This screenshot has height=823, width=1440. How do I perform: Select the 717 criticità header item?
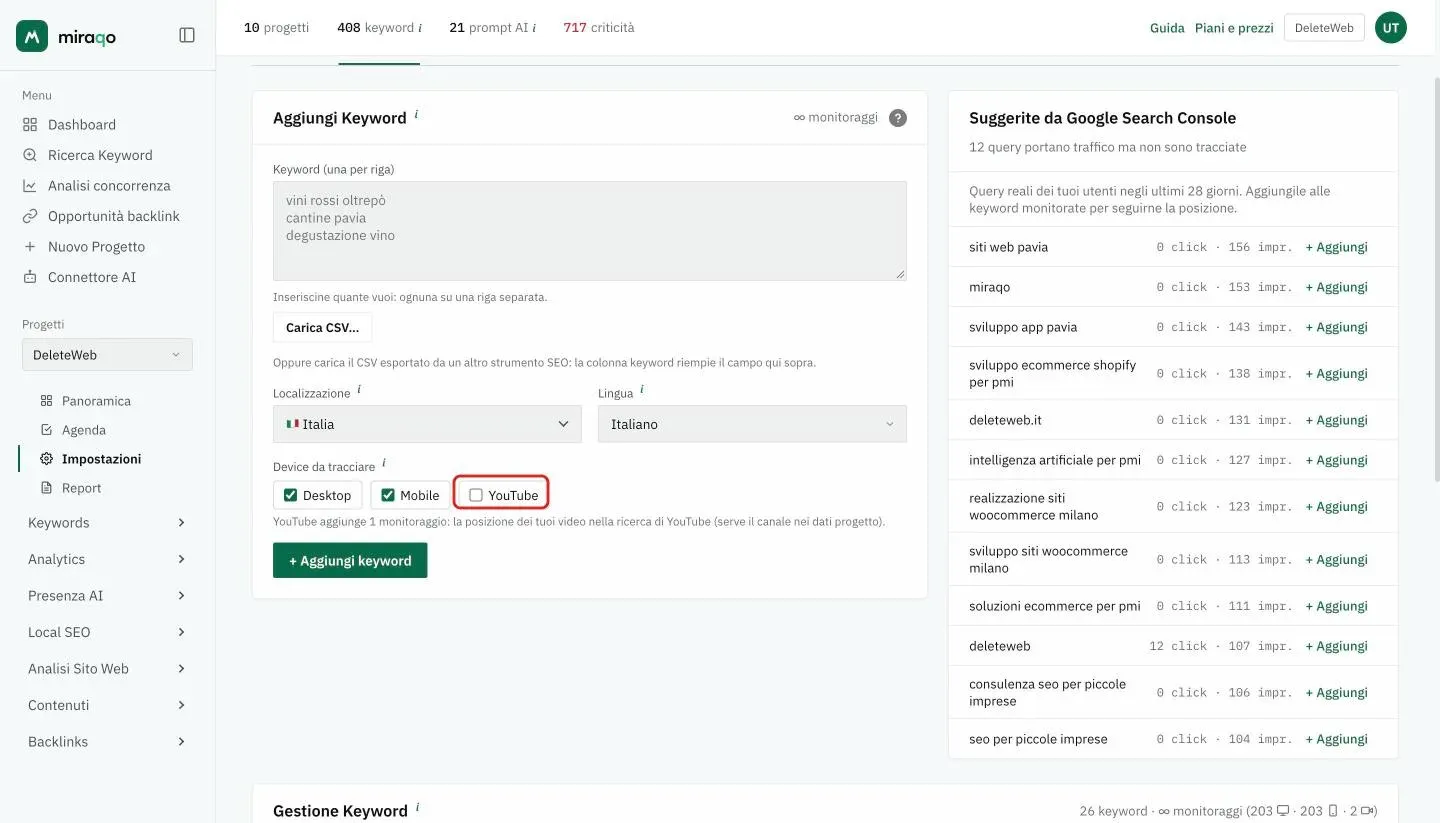599,28
